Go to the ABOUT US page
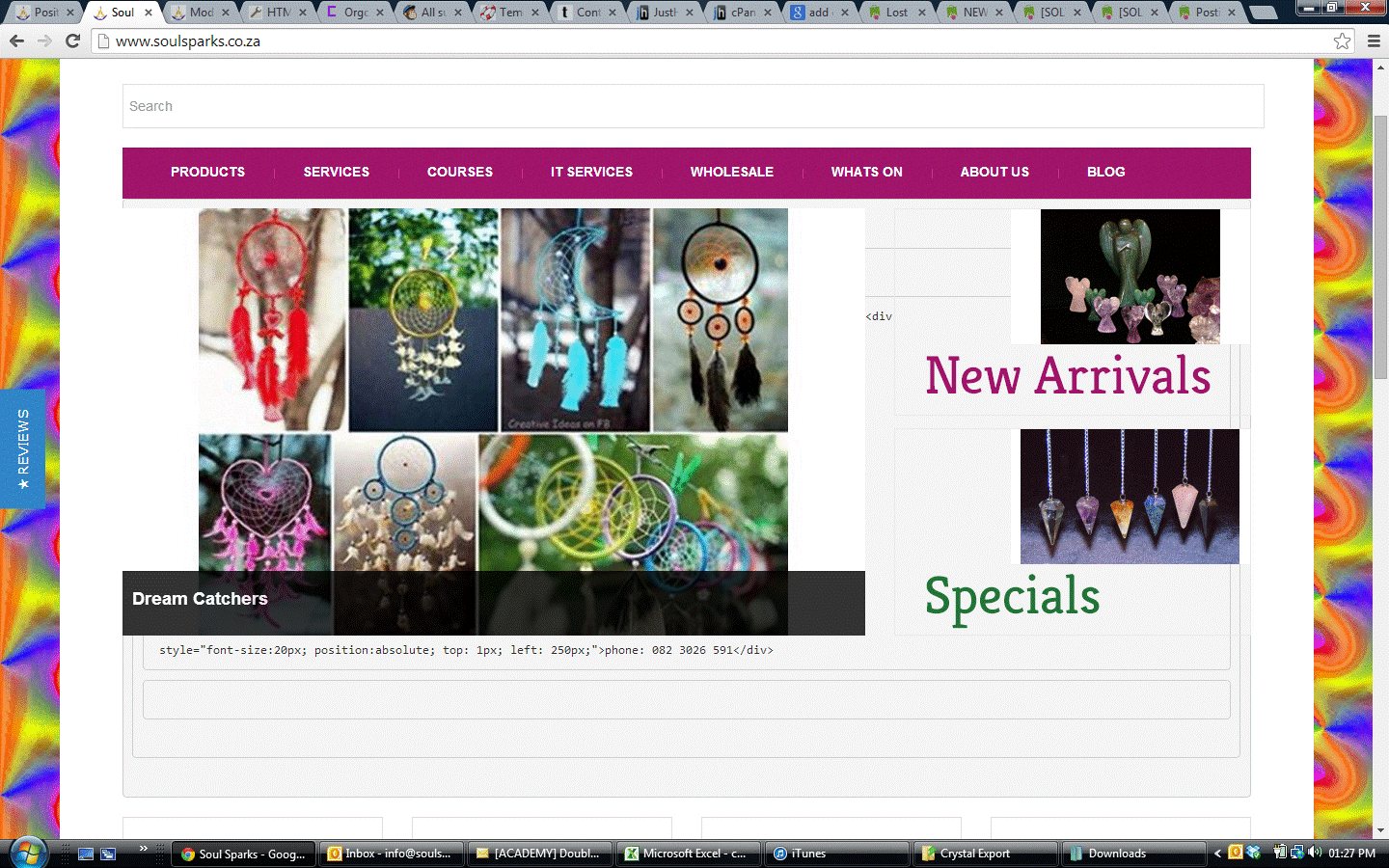This screenshot has height=868, width=1389. click(994, 172)
